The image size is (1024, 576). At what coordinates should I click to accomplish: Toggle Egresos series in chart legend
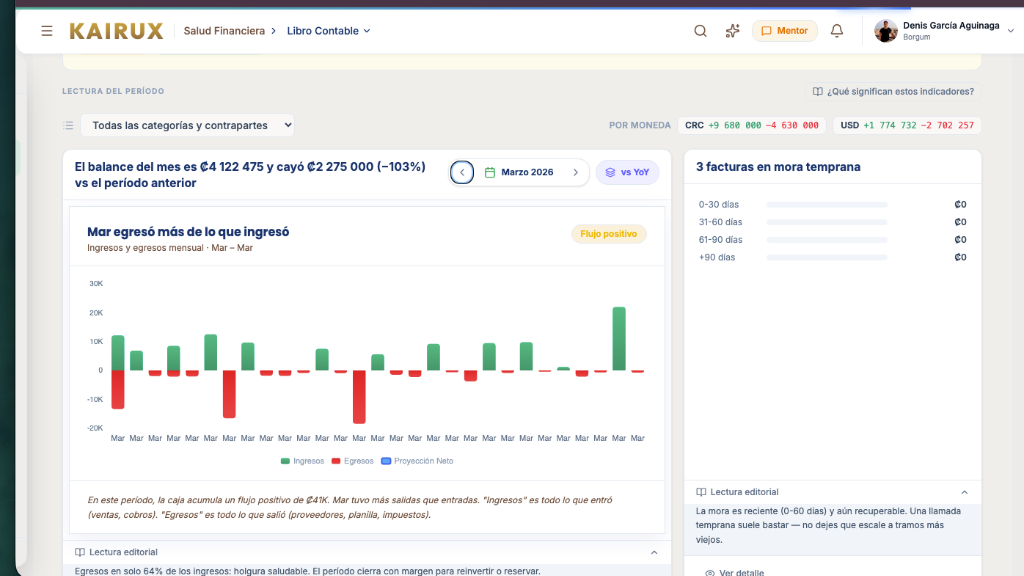click(353, 461)
